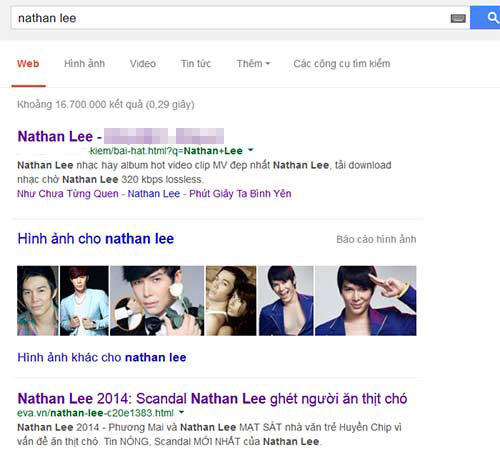Click Hình ảnh cho nathan lee heading

point(96,239)
